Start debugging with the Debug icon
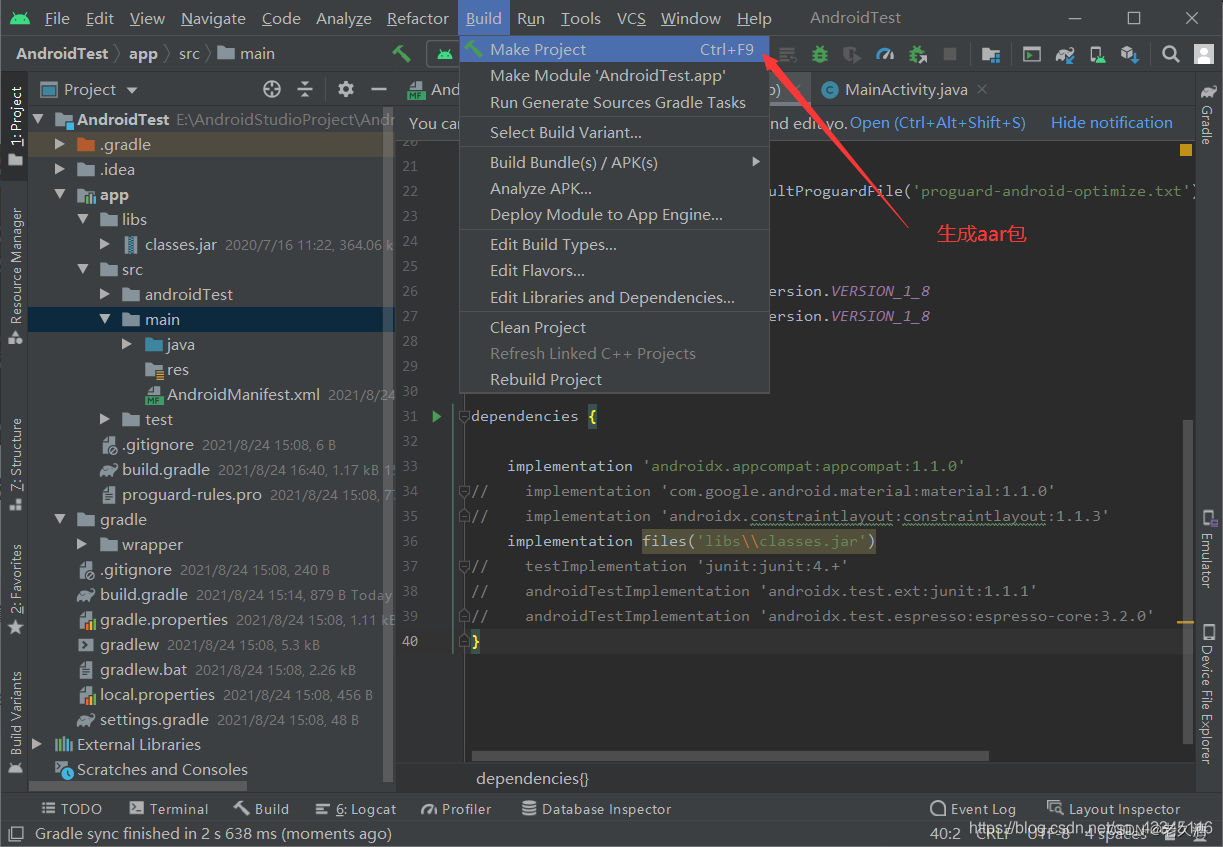This screenshot has height=847, width=1223. (x=819, y=54)
